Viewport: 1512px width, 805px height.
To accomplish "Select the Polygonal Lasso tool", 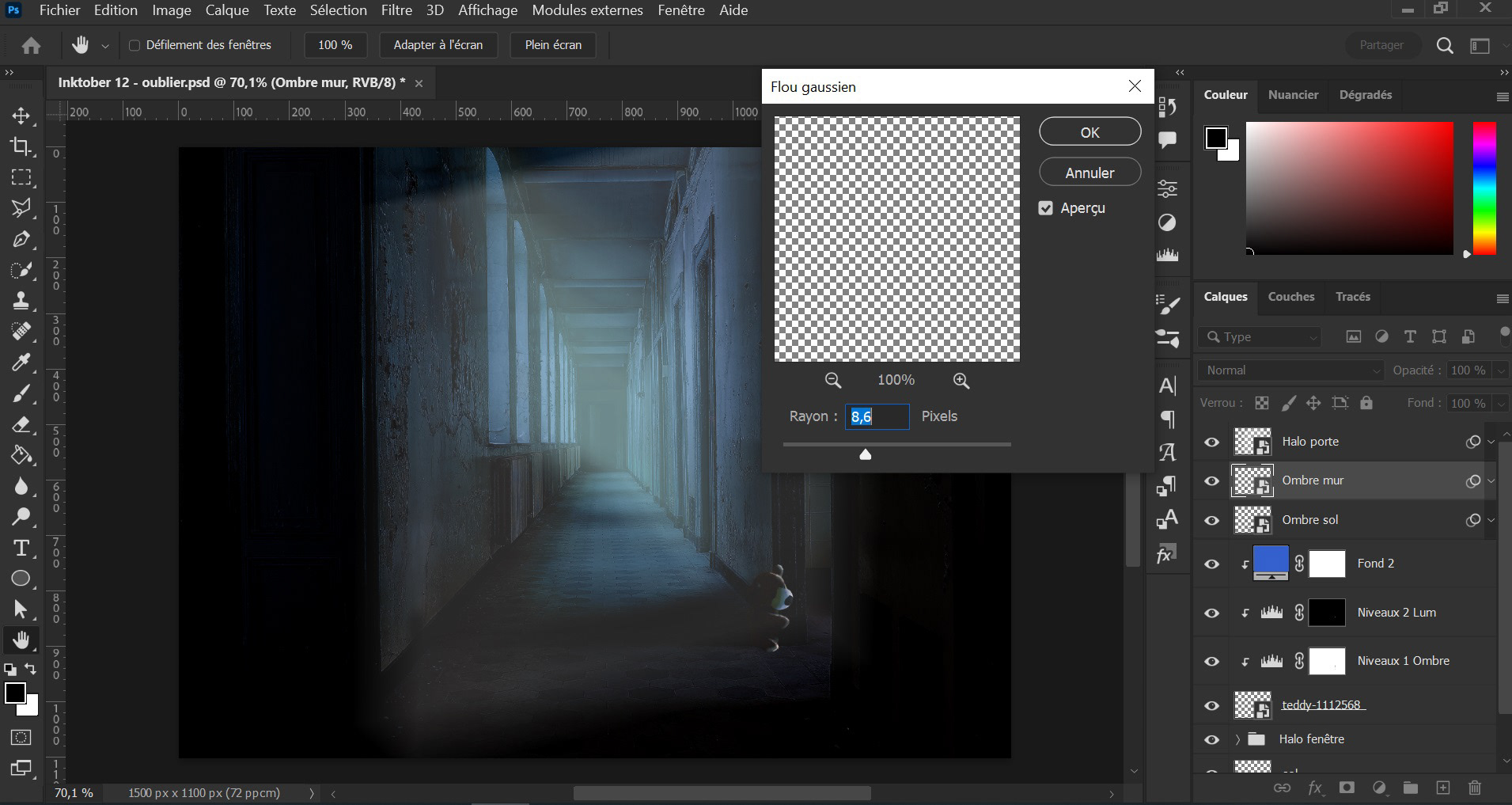I will 21,208.
